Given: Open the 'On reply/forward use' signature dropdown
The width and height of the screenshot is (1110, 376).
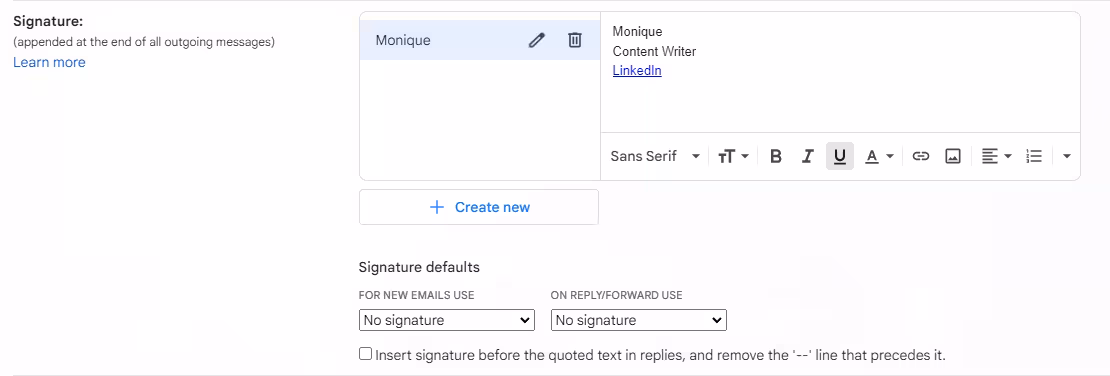Looking at the screenshot, I should pos(639,320).
